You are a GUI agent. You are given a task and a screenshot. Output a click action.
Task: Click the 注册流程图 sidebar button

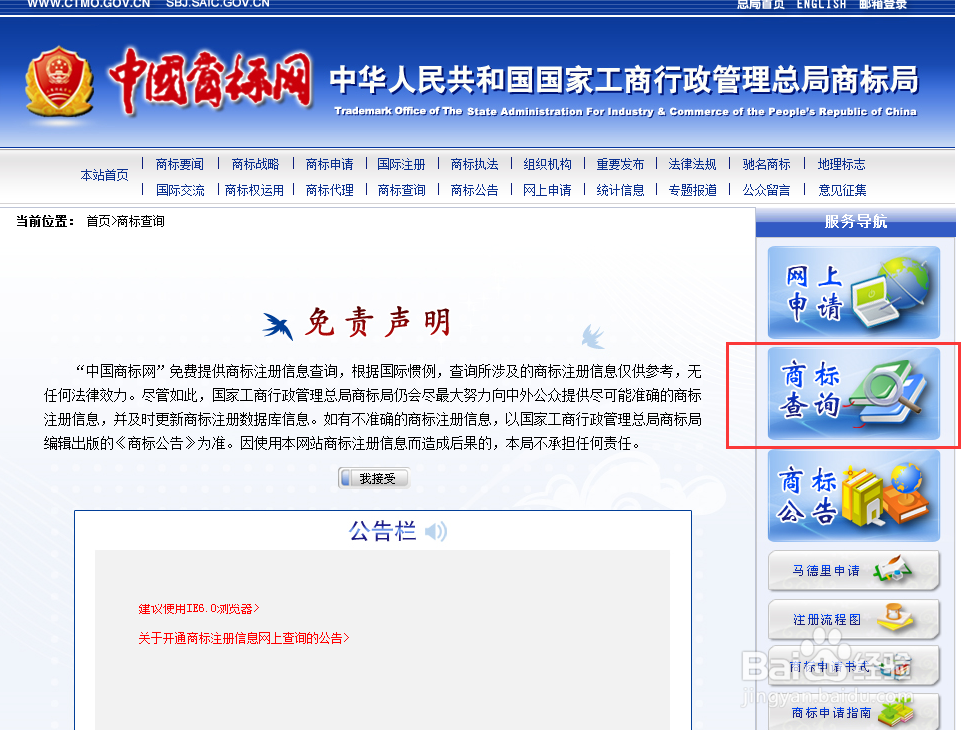pyautogui.click(x=854, y=619)
